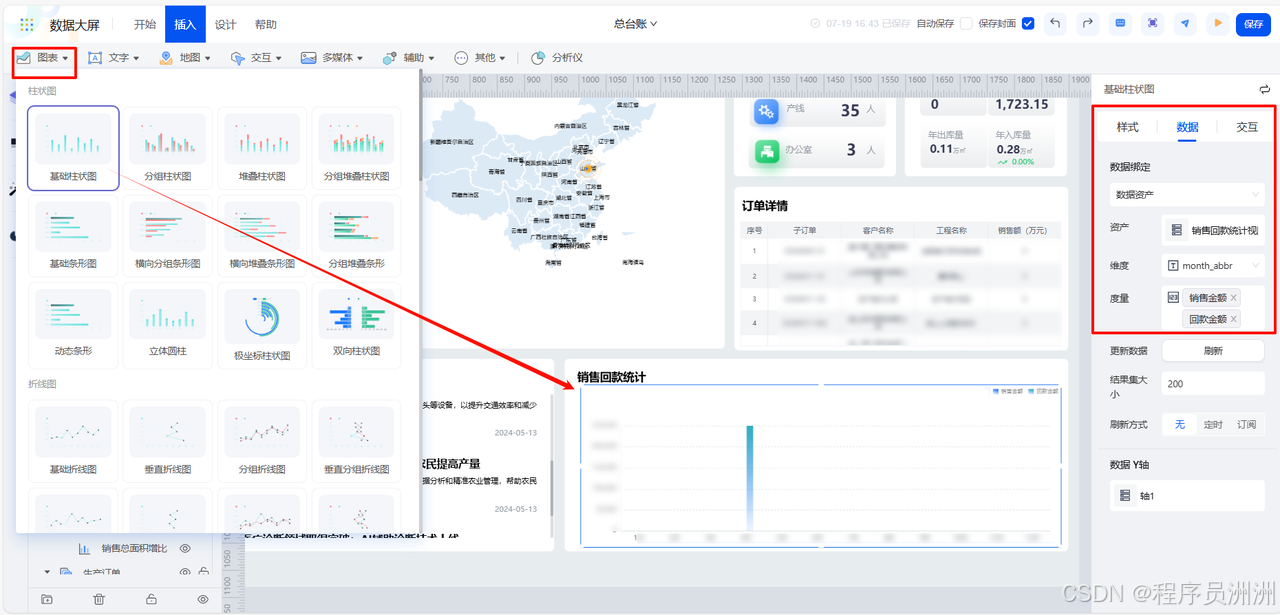
Task: Select the 基础条形图 chart type
Action: tap(73, 236)
